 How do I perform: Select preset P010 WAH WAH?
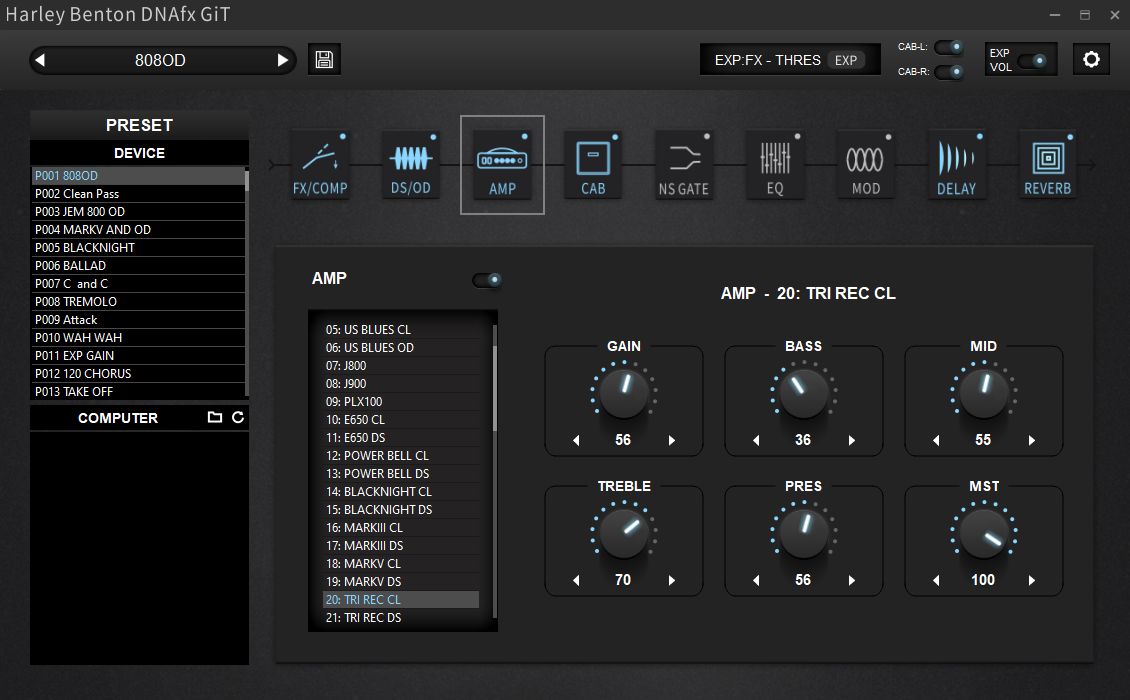click(138, 338)
